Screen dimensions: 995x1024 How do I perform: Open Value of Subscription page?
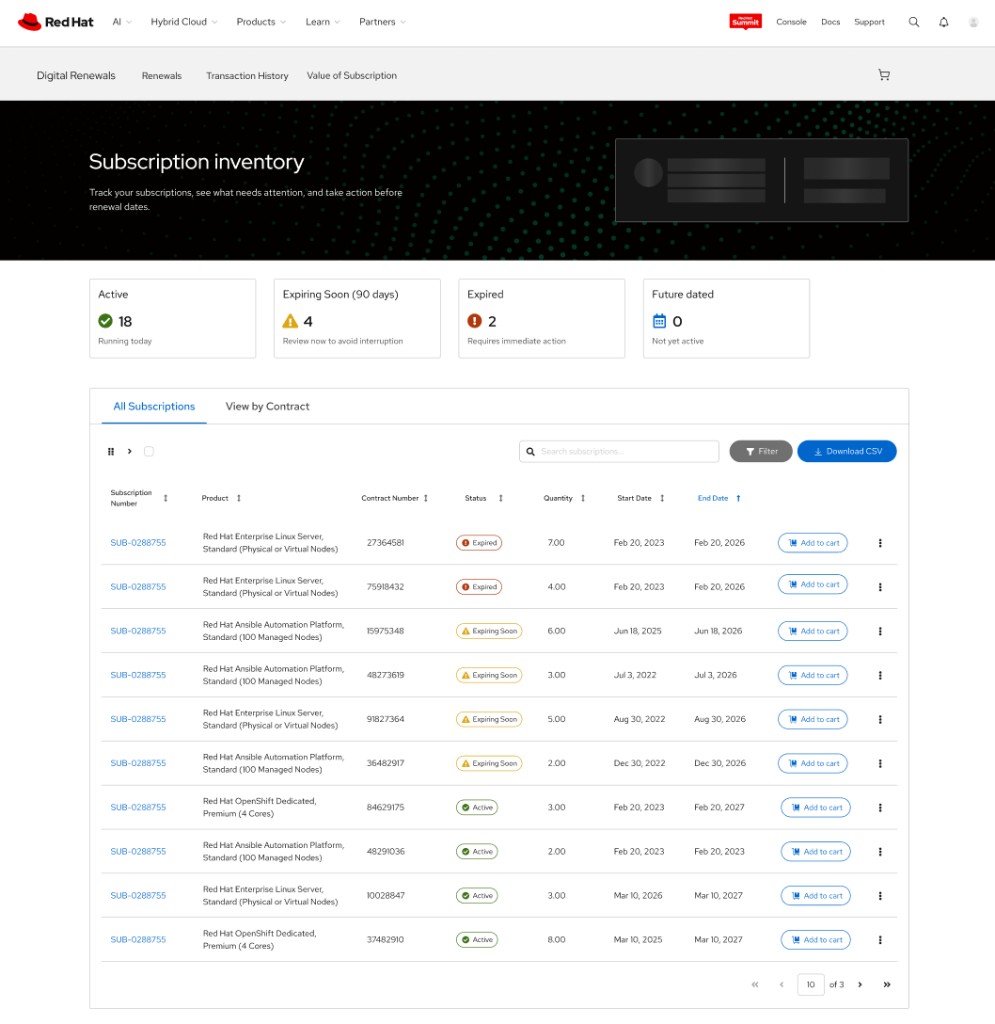tap(351, 76)
